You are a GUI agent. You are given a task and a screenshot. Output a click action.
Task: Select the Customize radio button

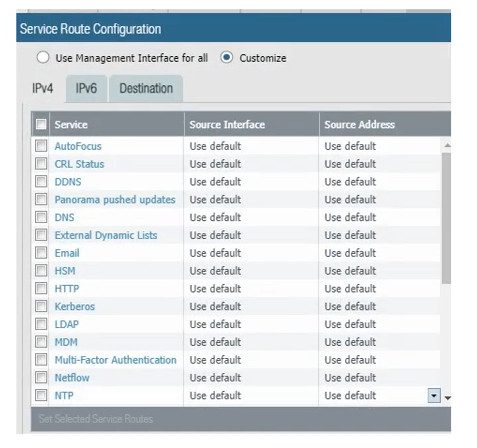pos(227,58)
